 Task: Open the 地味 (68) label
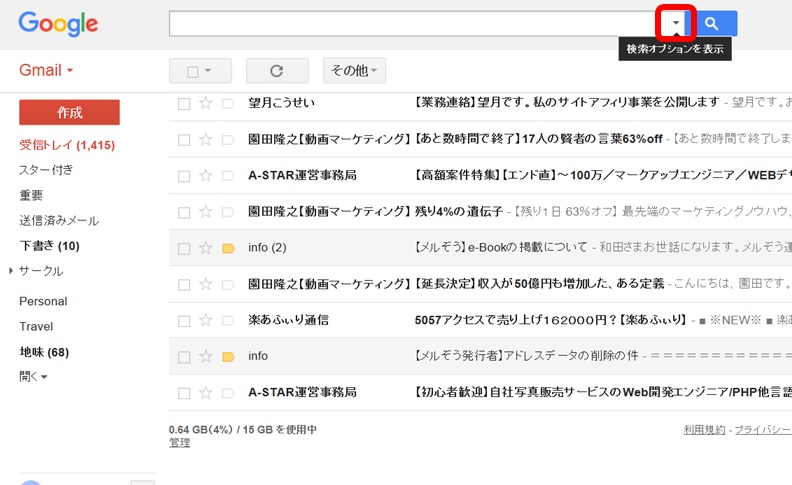coord(44,352)
